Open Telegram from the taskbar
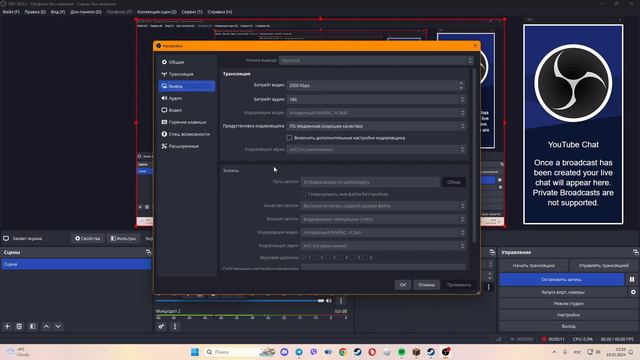Viewport: 640px width, 360px height. 299,352
